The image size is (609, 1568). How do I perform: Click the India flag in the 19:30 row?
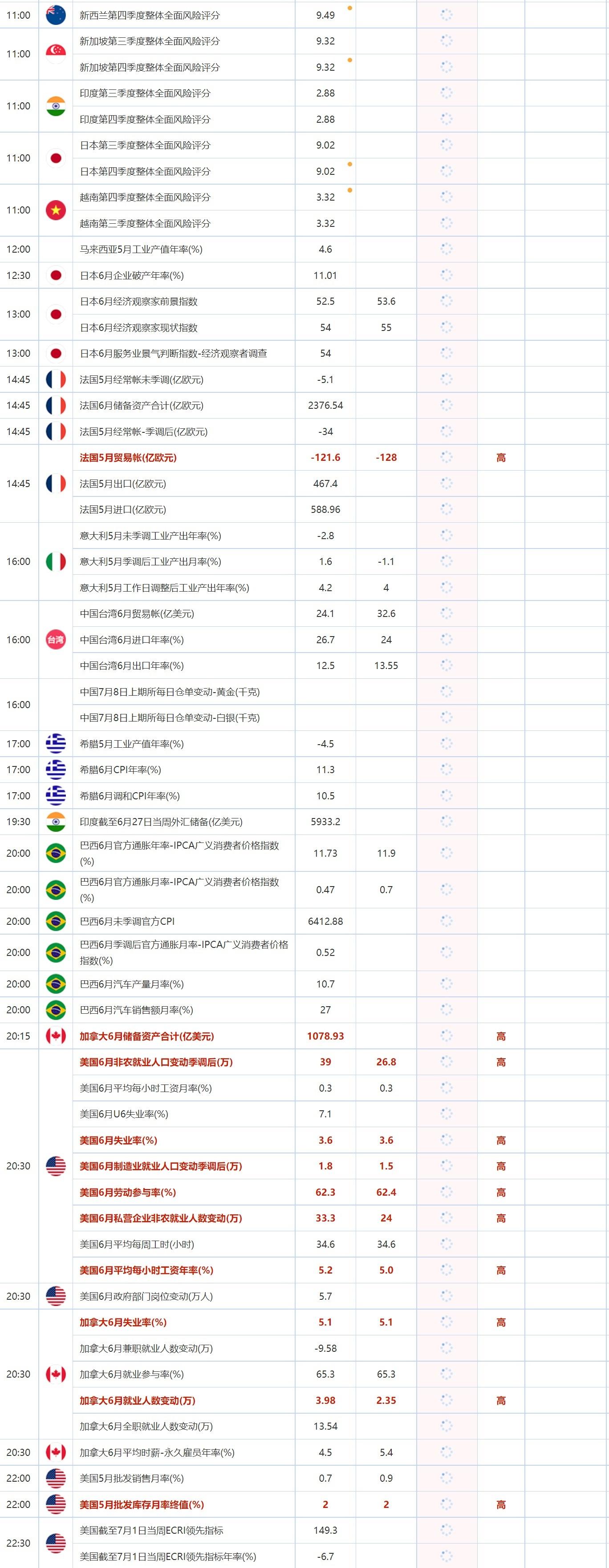tap(55, 822)
